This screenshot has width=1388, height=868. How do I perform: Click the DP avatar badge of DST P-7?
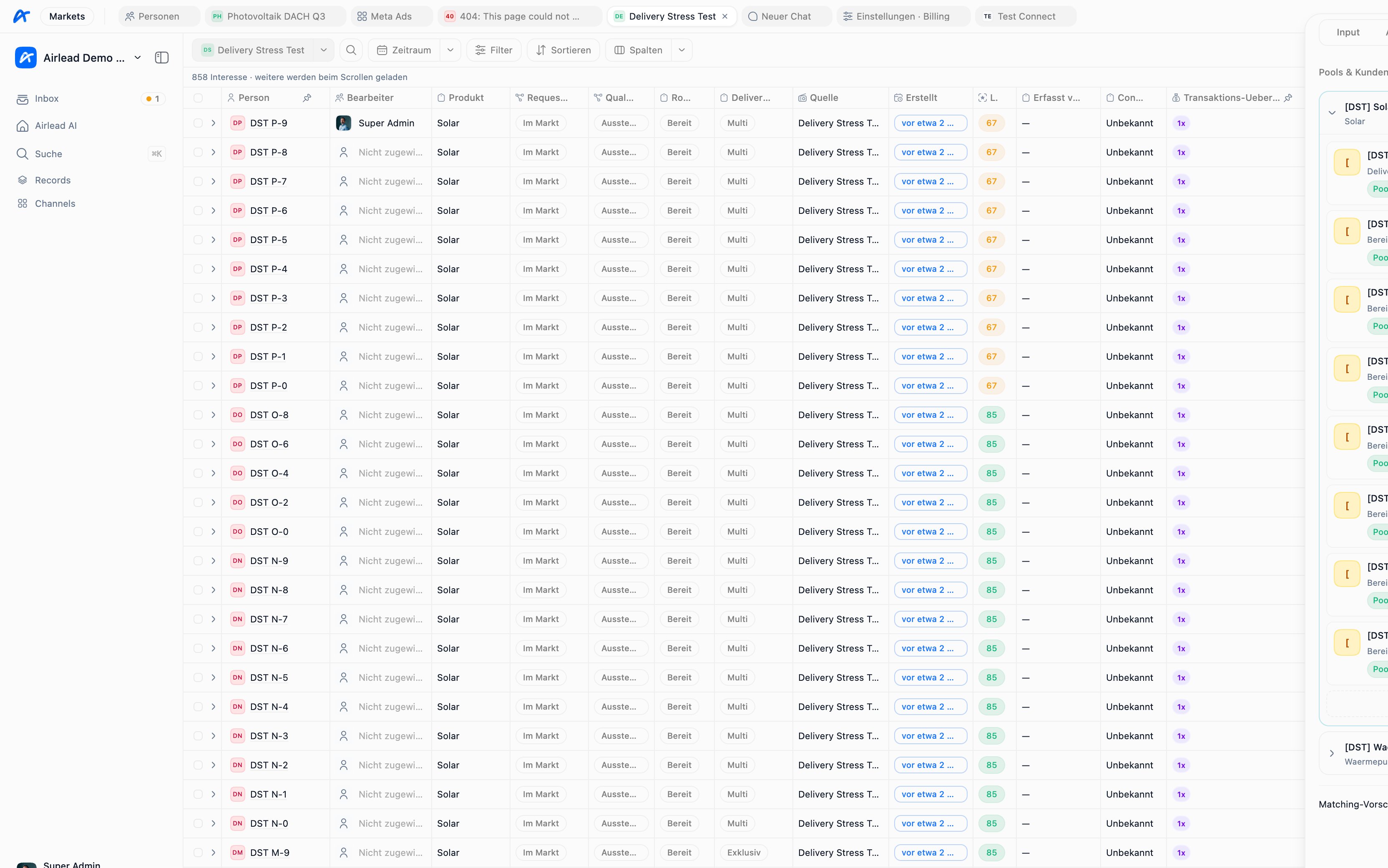click(237, 181)
